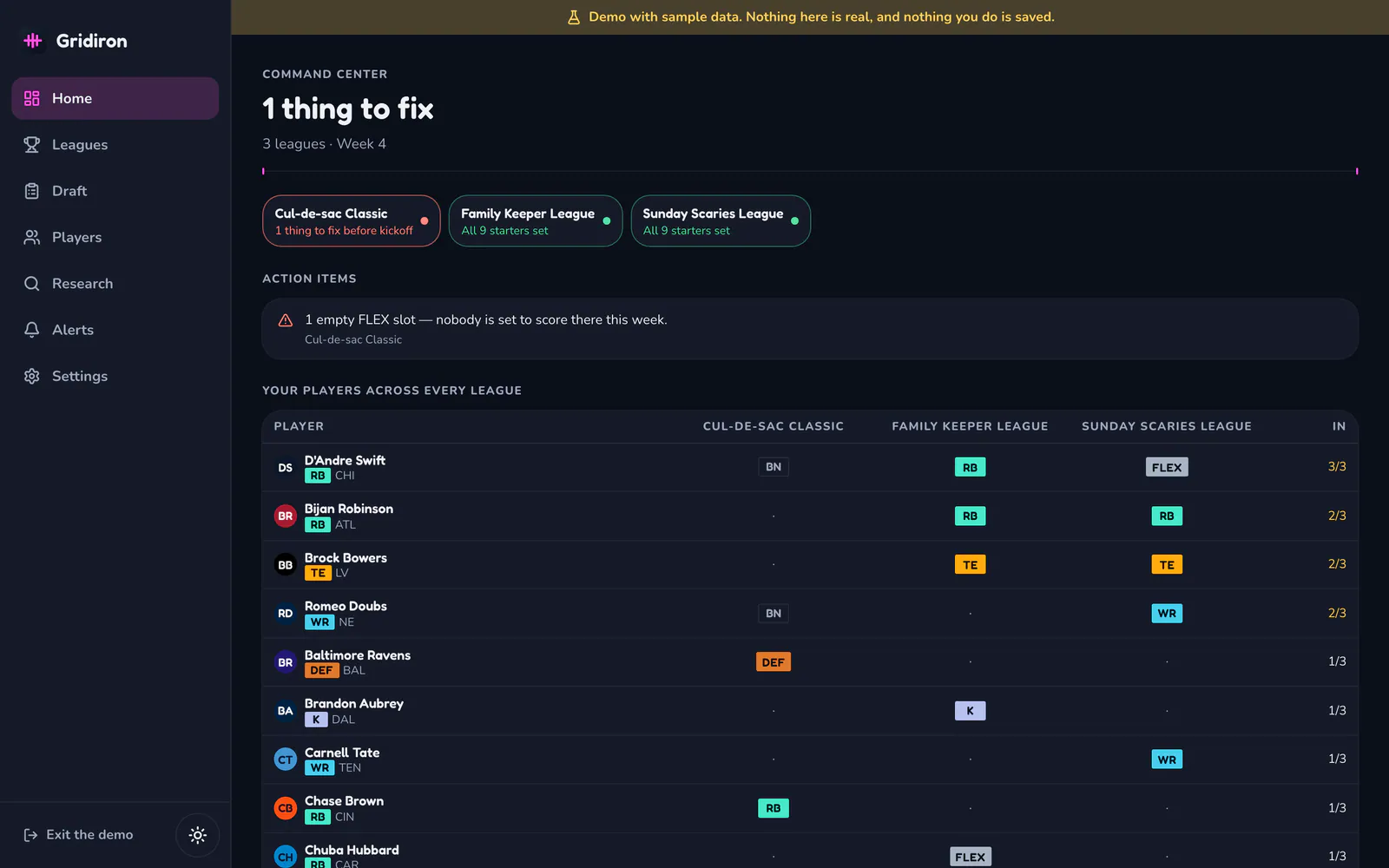Viewport: 1389px width, 868px height.
Task: Navigate to Players
Action: (x=115, y=237)
